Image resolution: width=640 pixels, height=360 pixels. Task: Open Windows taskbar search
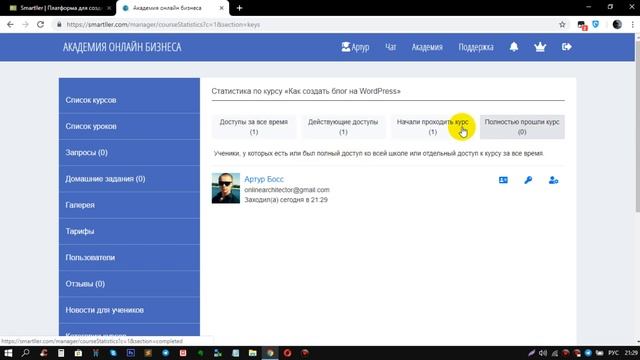coord(26,353)
